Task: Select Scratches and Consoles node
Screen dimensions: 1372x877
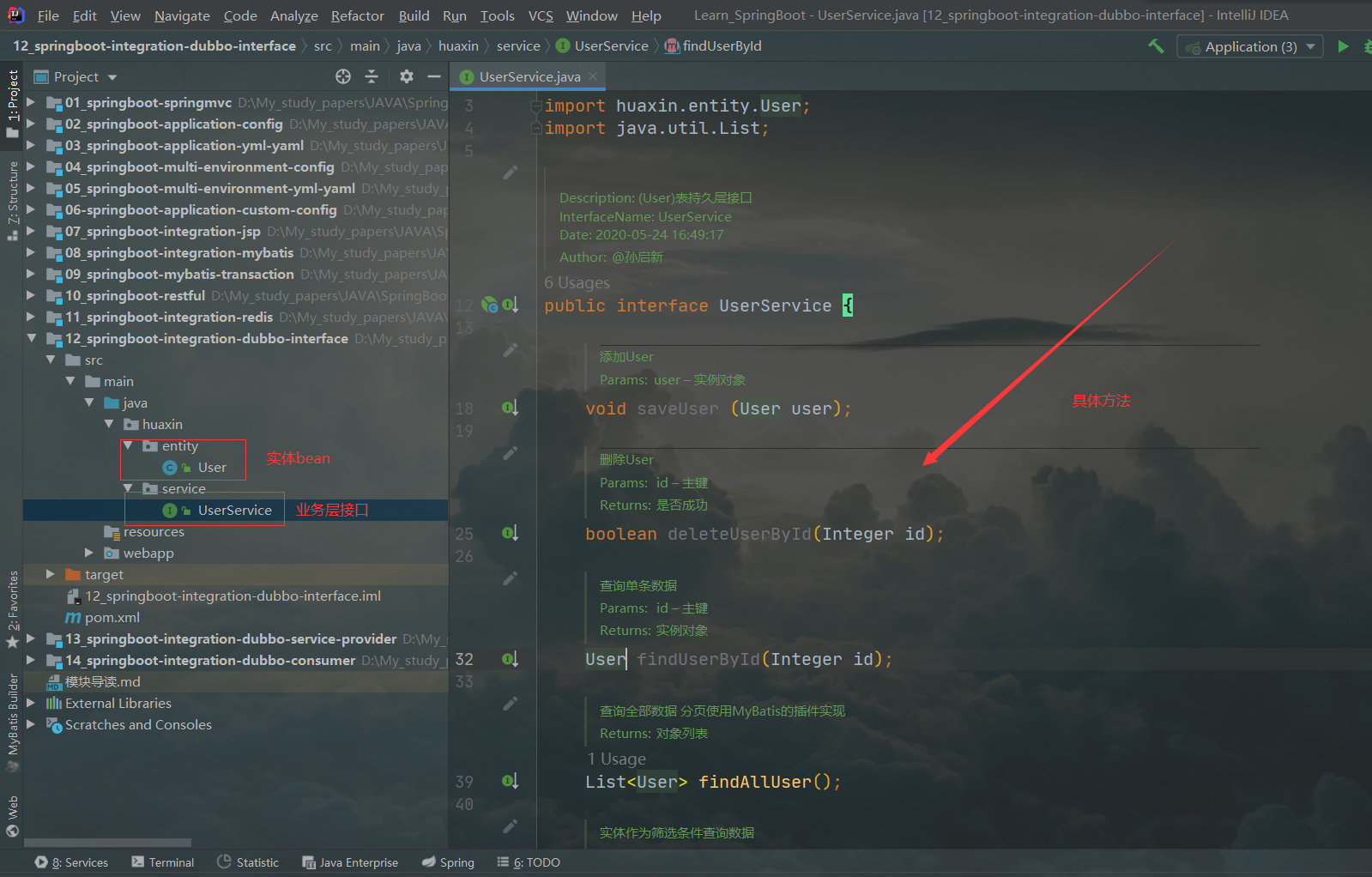Action: click(138, 724)
